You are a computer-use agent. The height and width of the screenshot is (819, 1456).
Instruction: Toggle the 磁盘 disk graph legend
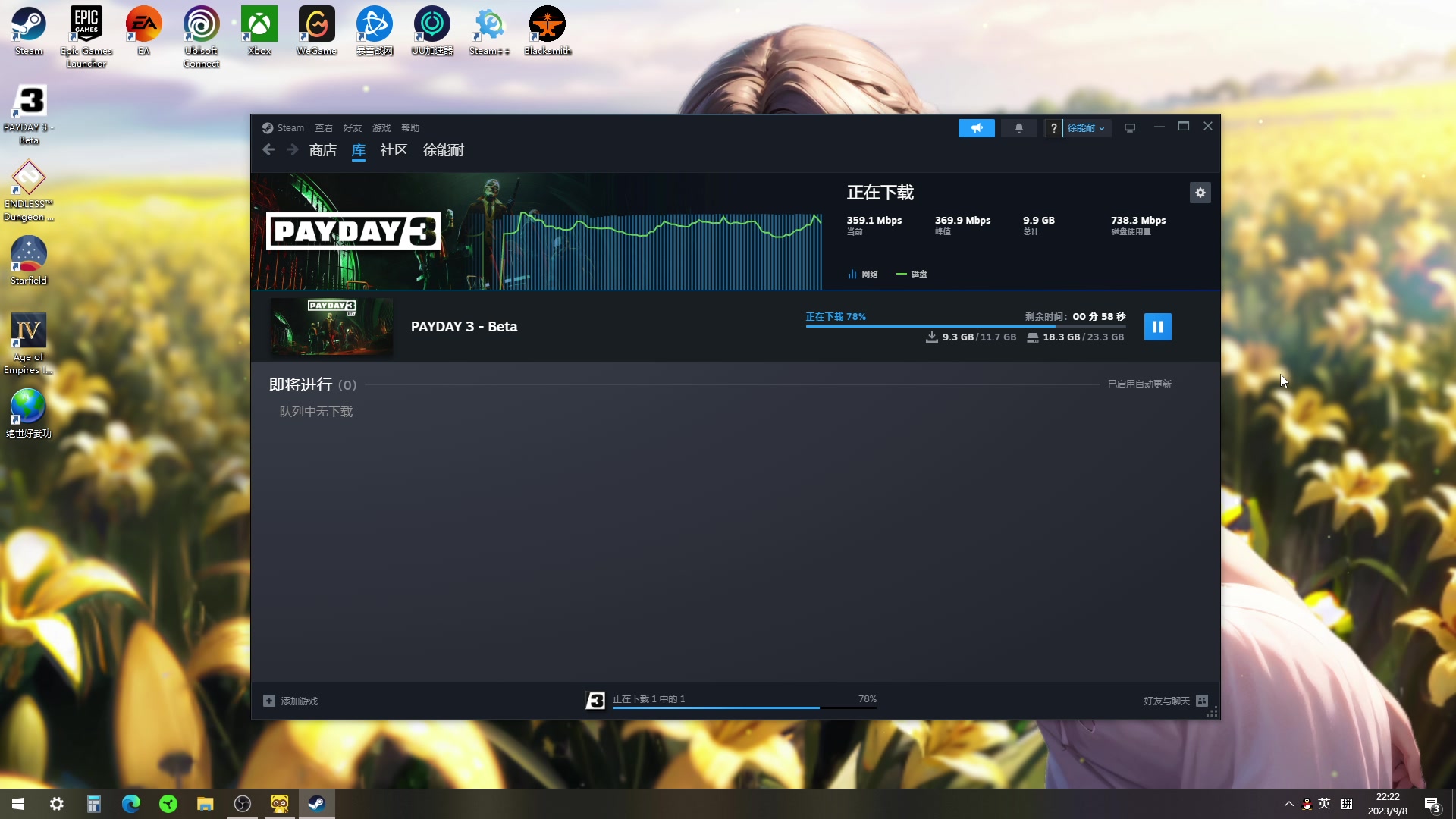pyautogui.click(x=912, y=274)
